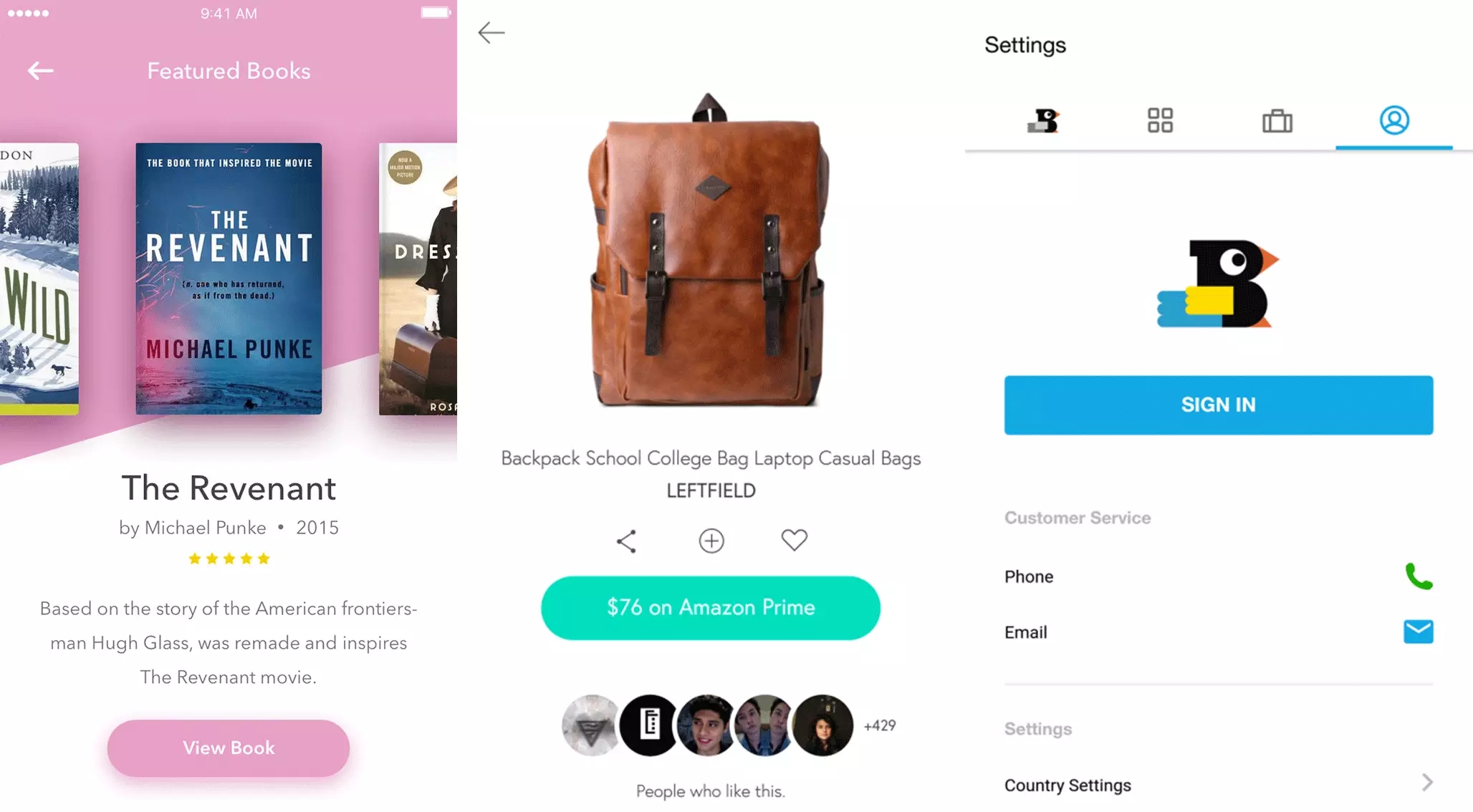The image size is (1473, 812).
Task: Click View Book button on The Revenant
Action: click(229, 747)
